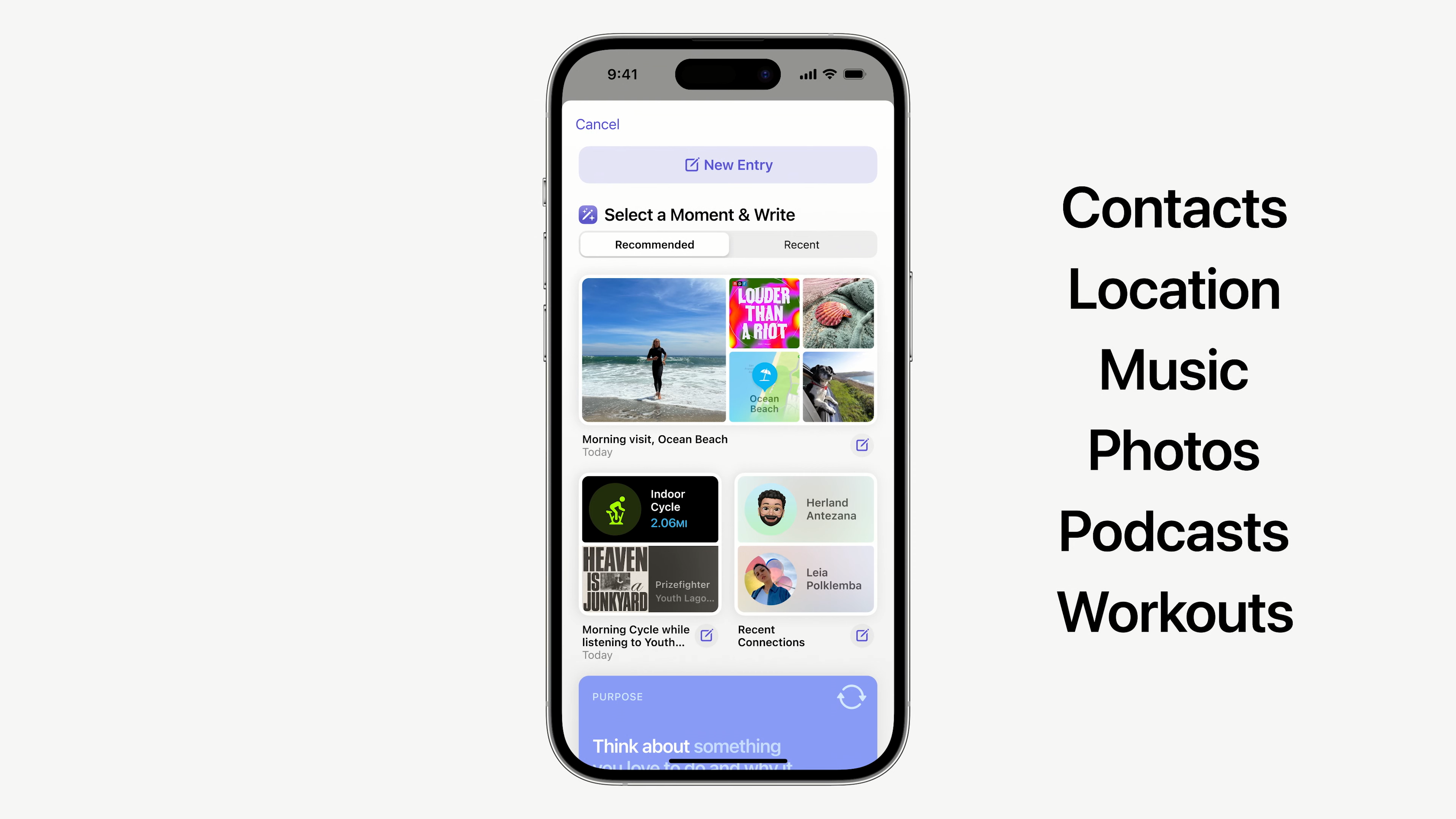Image resolution: width=1456 pixels, height=819 pixels.
Task: Toggle the Recommended filter selector
Action: 654,244
